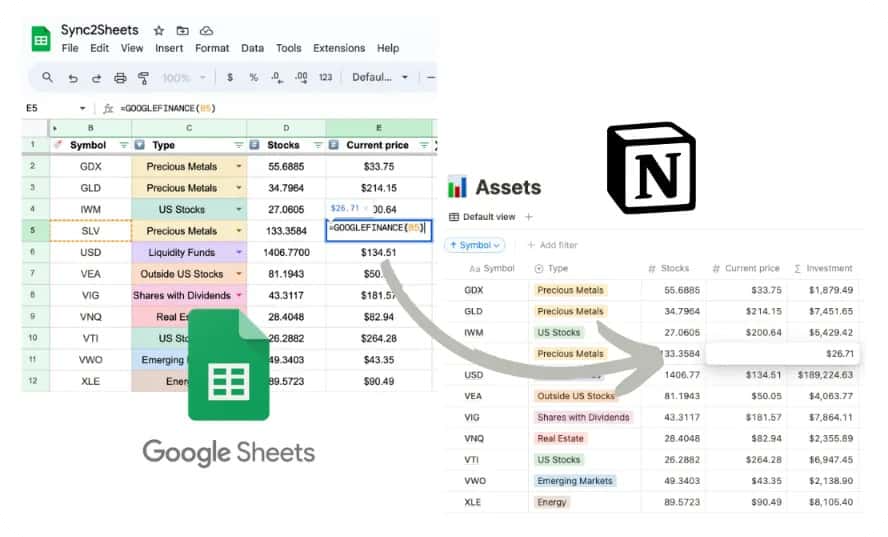Open the File menu
The width and height of the screenshot is (888, 537).
coord(70,48)
